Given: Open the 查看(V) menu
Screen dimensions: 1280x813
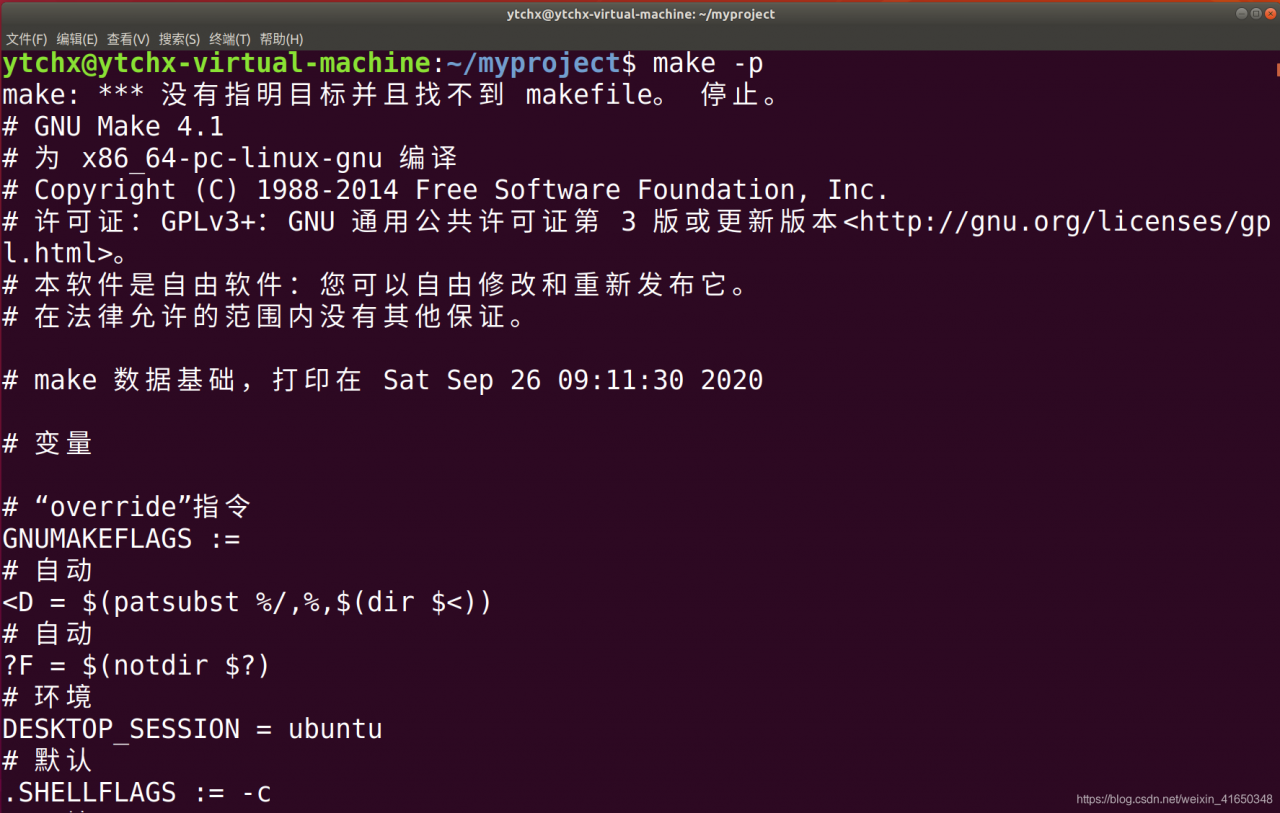Looking at the screenshot, I should 128,39.
